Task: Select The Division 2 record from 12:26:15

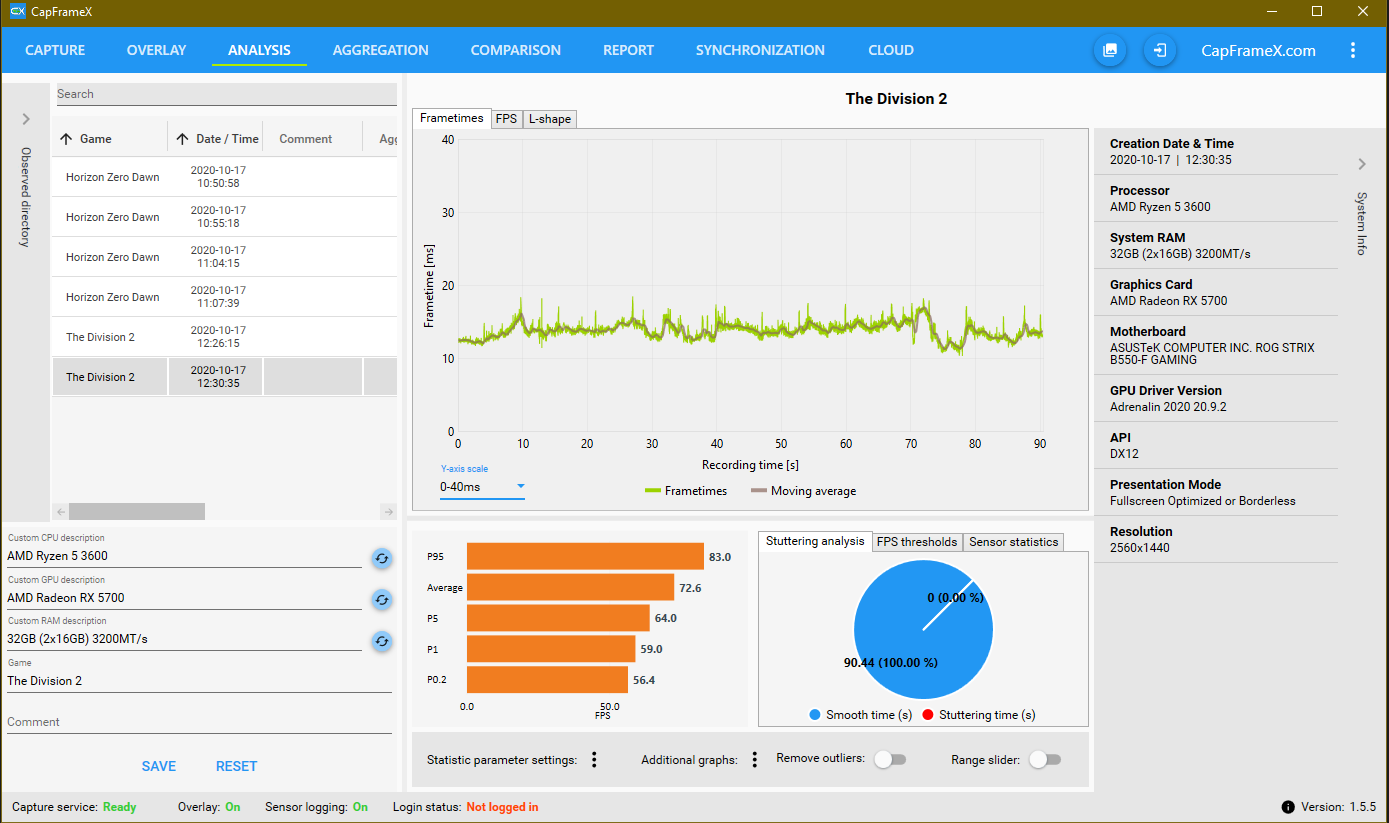Action: (x=224, y=337)
